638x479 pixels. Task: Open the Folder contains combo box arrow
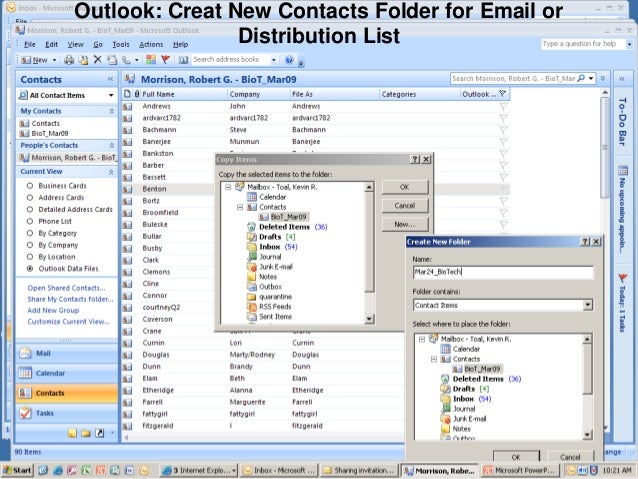pyautogui.click(x=588, y=305)
